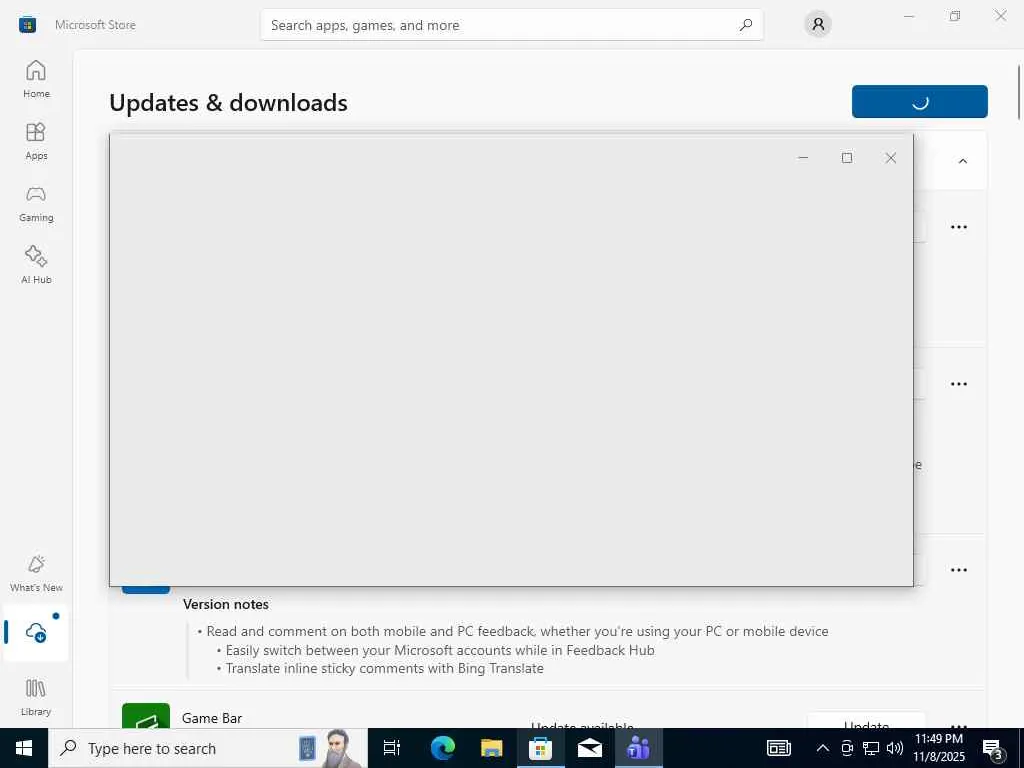Open Task View from the taskbar

[392, 748]
